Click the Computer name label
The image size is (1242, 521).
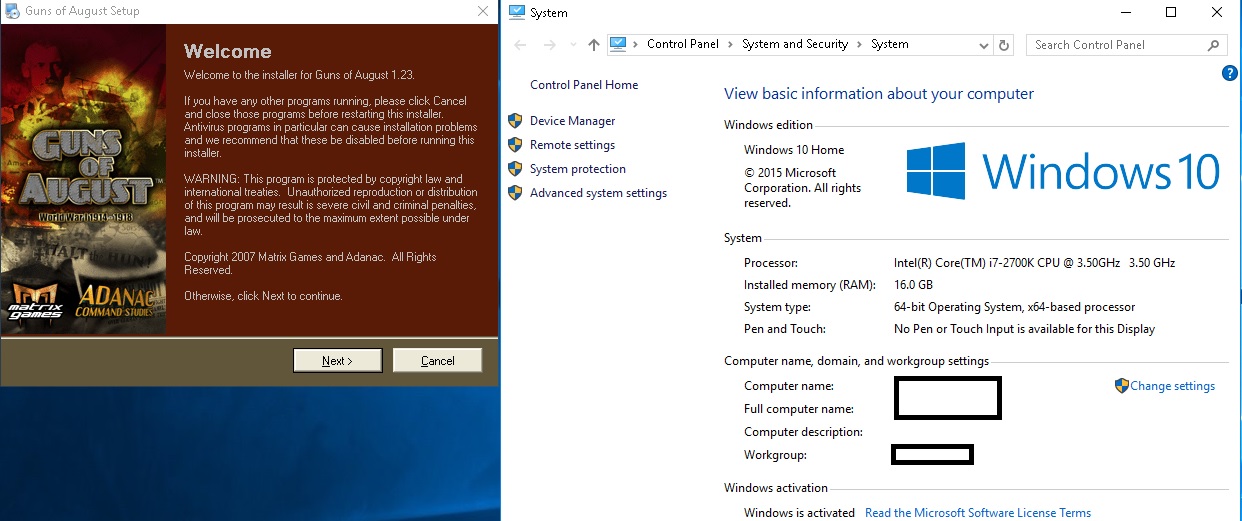pyautogui.click(x=788, y=386)
